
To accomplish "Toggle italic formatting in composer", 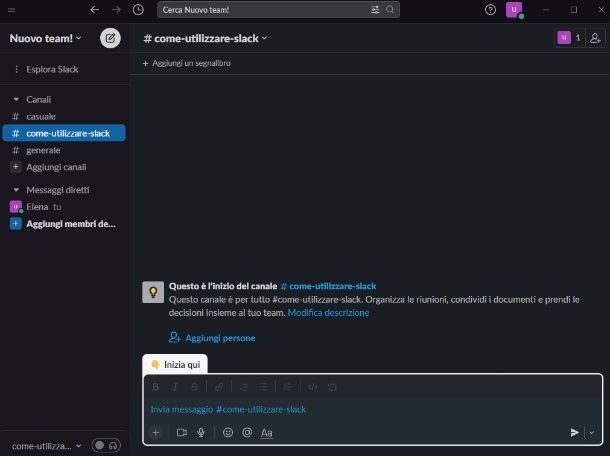I will tap(175, 387).
